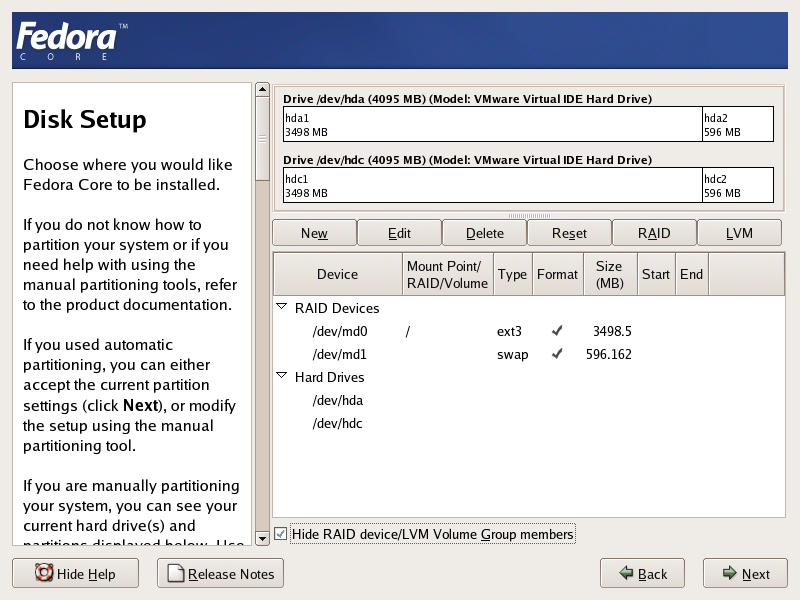The image size is (800, 600).
Task: Select the /dev/md1 RAID device row
Action: (529, 354)
